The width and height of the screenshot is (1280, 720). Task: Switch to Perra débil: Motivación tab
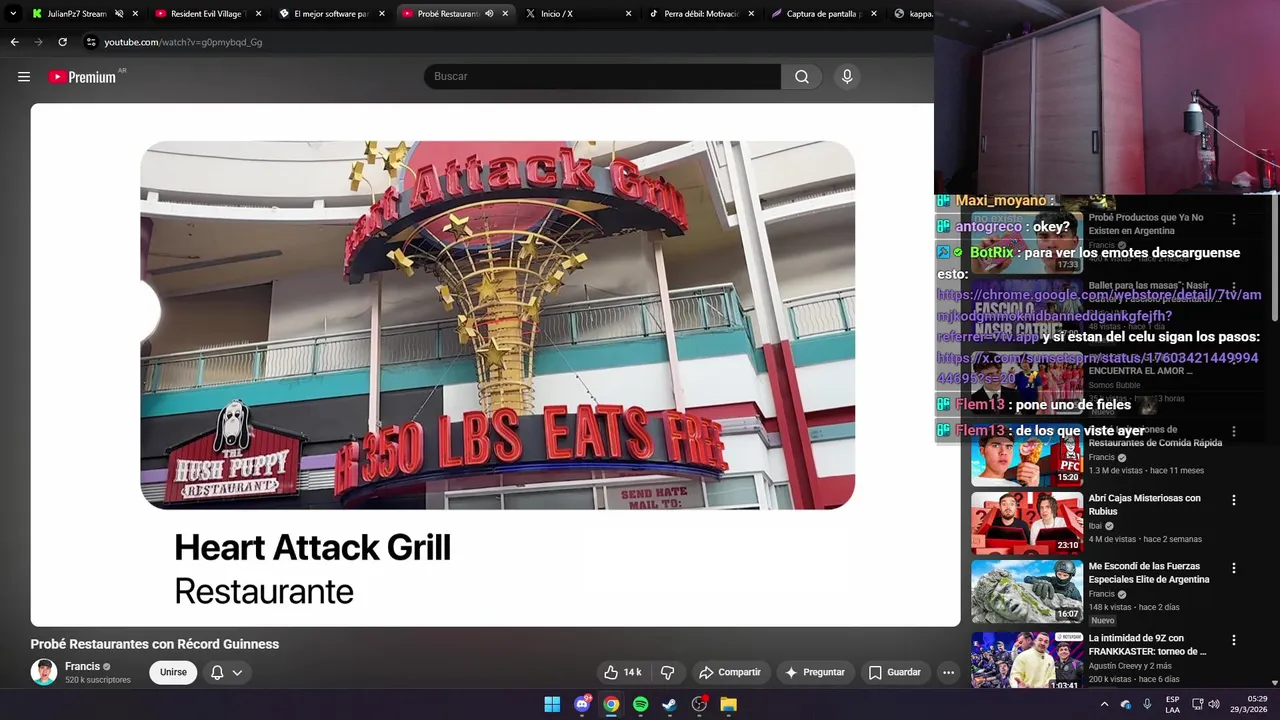(x=702, y=14)
